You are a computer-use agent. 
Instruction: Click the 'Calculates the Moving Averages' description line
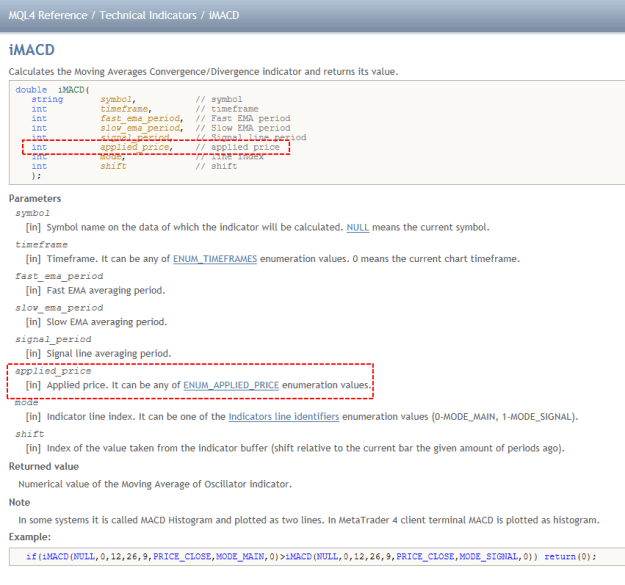(203, 72)
